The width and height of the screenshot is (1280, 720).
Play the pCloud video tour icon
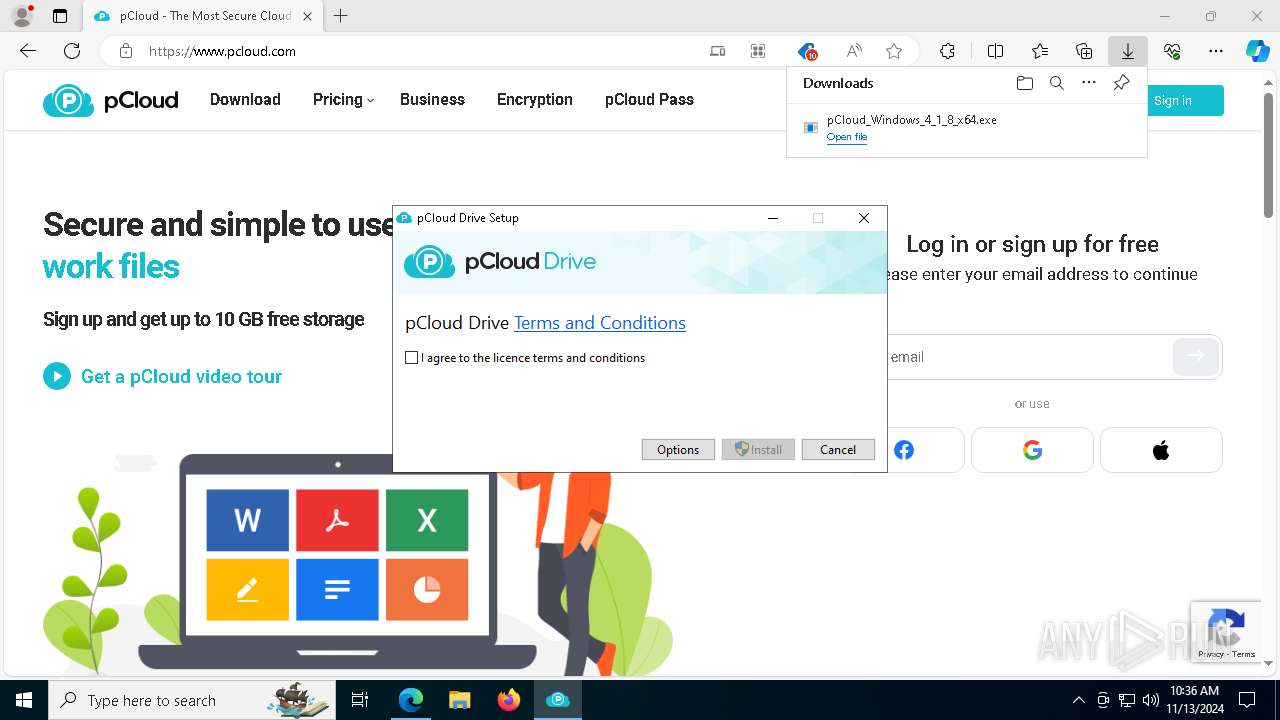[57, 376]
